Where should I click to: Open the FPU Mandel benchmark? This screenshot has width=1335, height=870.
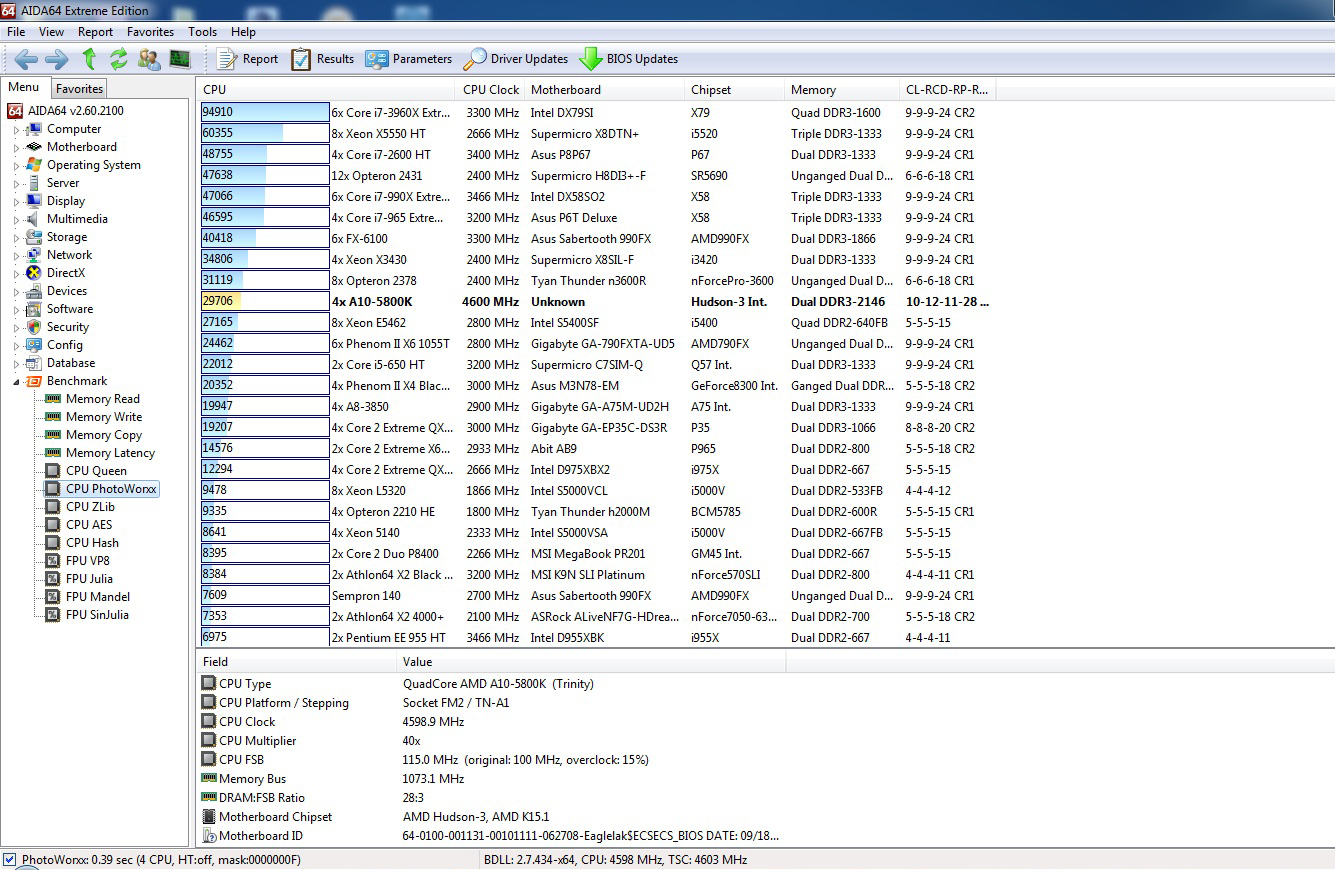pos(98,597)
